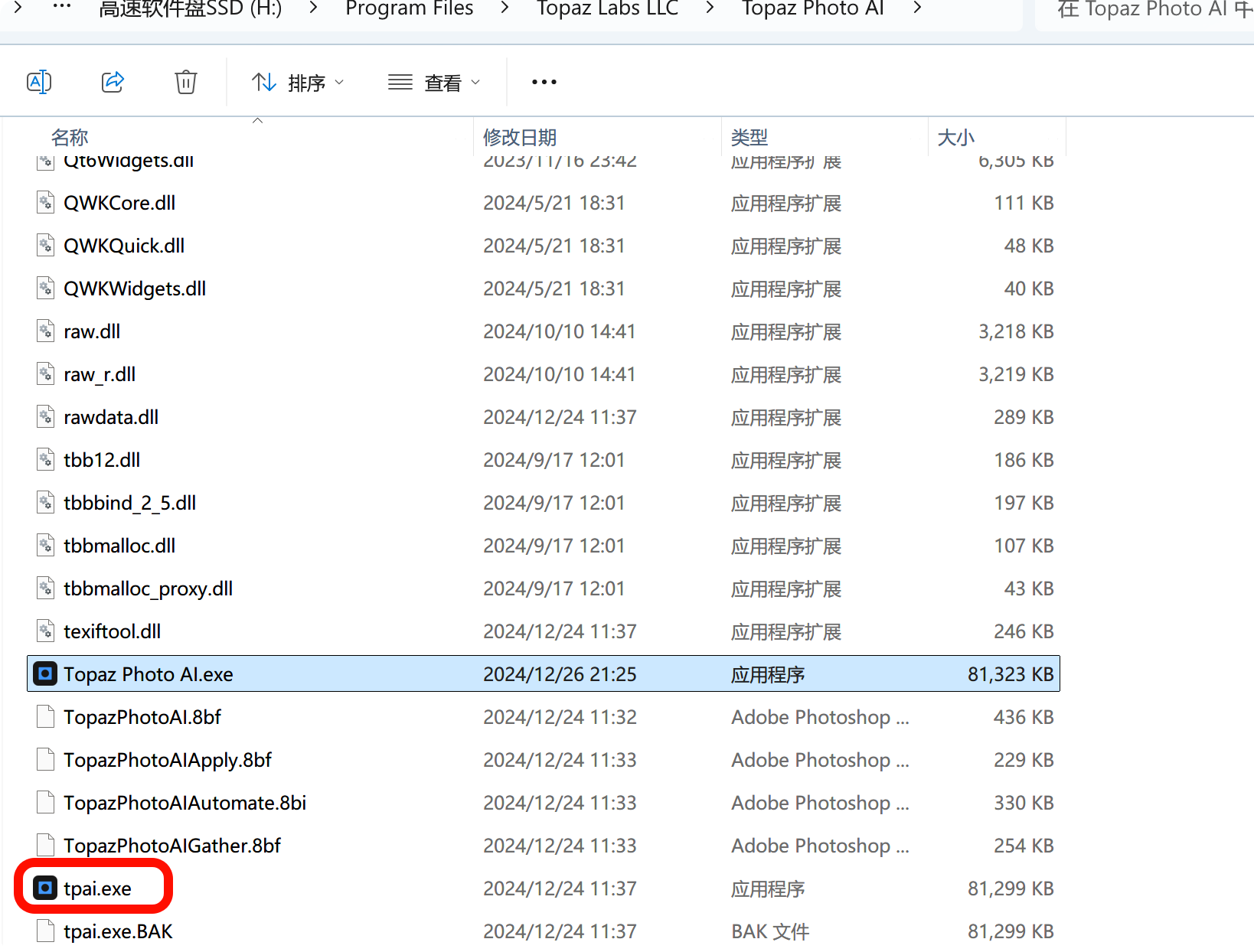This screenshot has height=952, width=1254.
Task: Sort by 大小 column header
Action: click(x=956, y=137)
